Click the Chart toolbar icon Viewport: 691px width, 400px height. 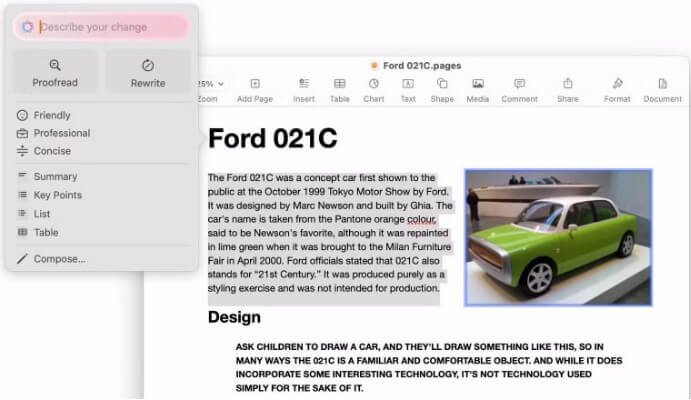pyautogui.click(x=374, y=84)
